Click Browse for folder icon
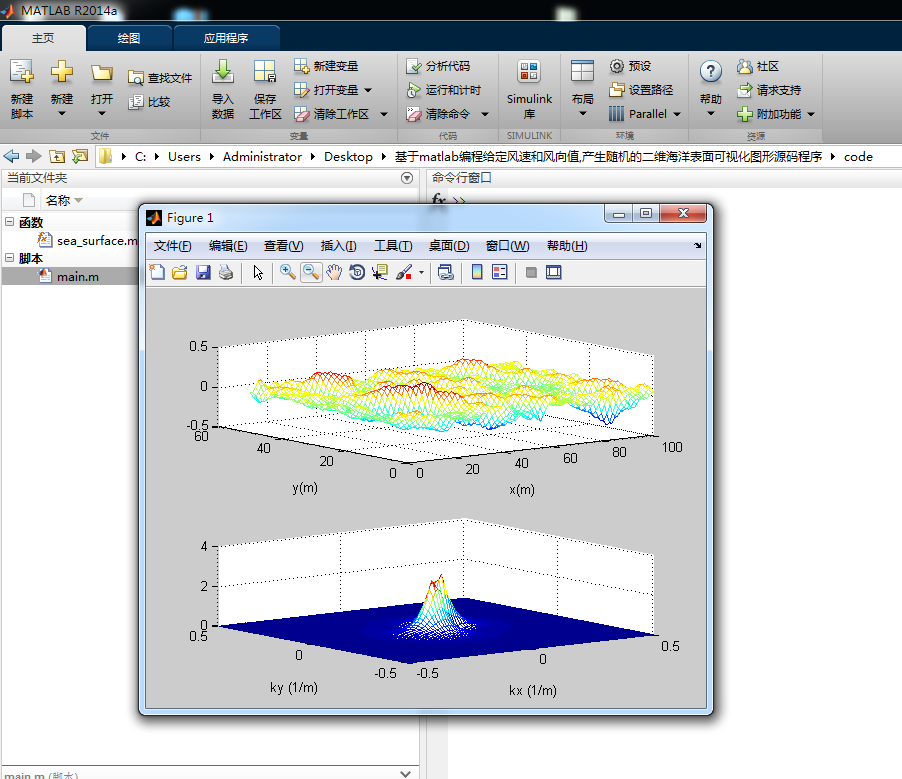Viewport: 902px width, 779px height. [x=80, y=156]
